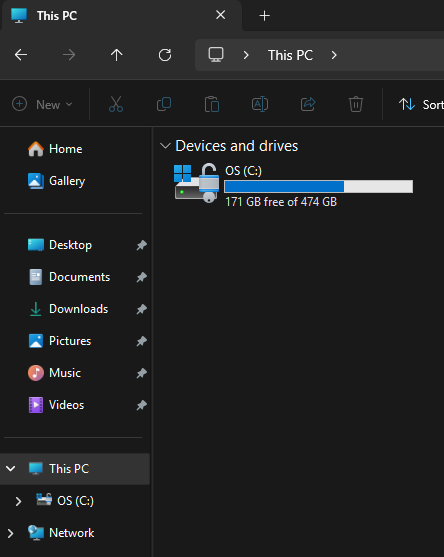Click the Share icon in toolbar

[308, 104]
